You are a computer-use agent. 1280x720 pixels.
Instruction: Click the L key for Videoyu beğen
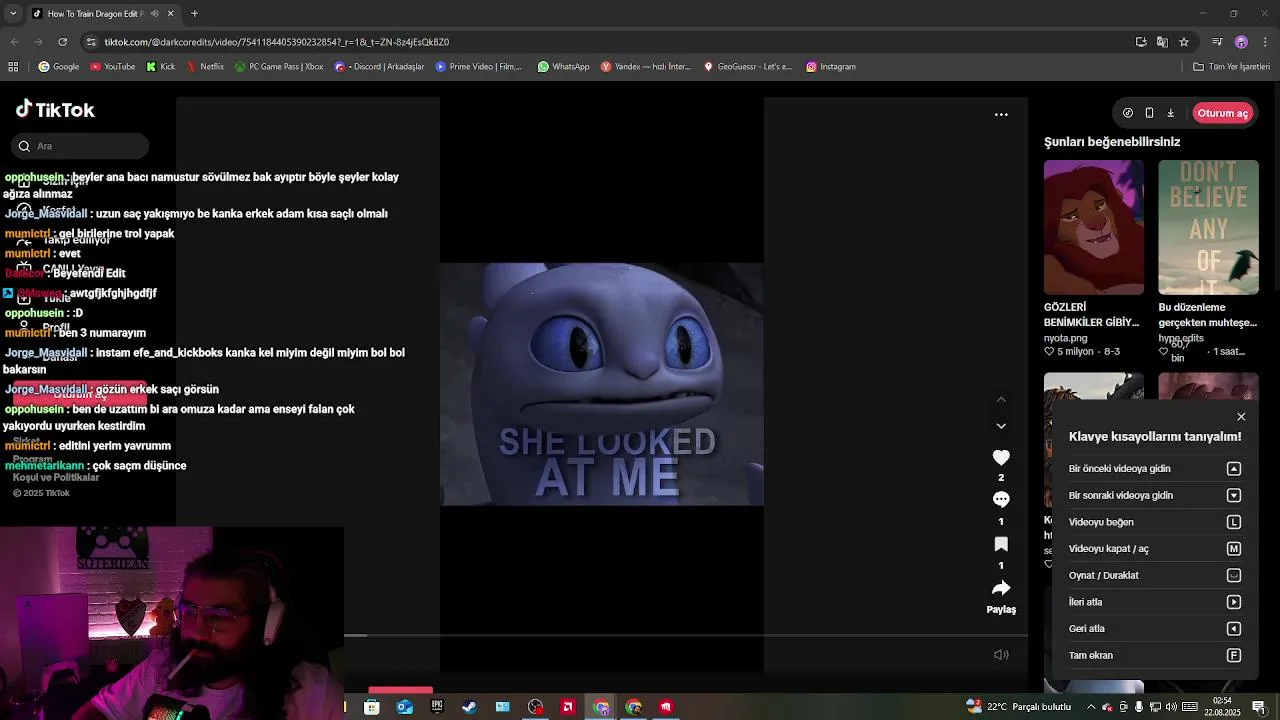1234,522
